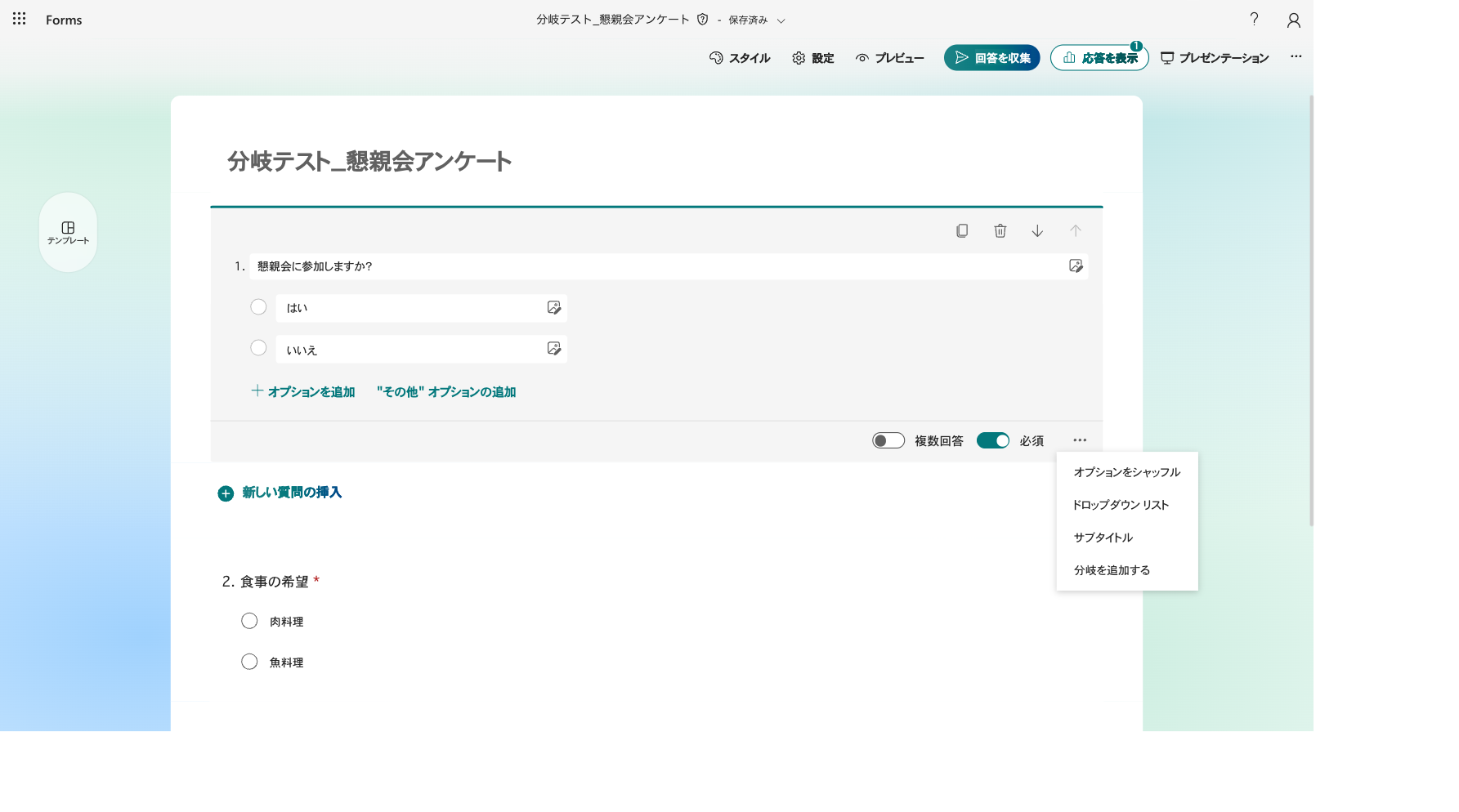This screenshot has height=812, width=1459.
Task: Select the はい radio button
Action: tap(258, 307)
